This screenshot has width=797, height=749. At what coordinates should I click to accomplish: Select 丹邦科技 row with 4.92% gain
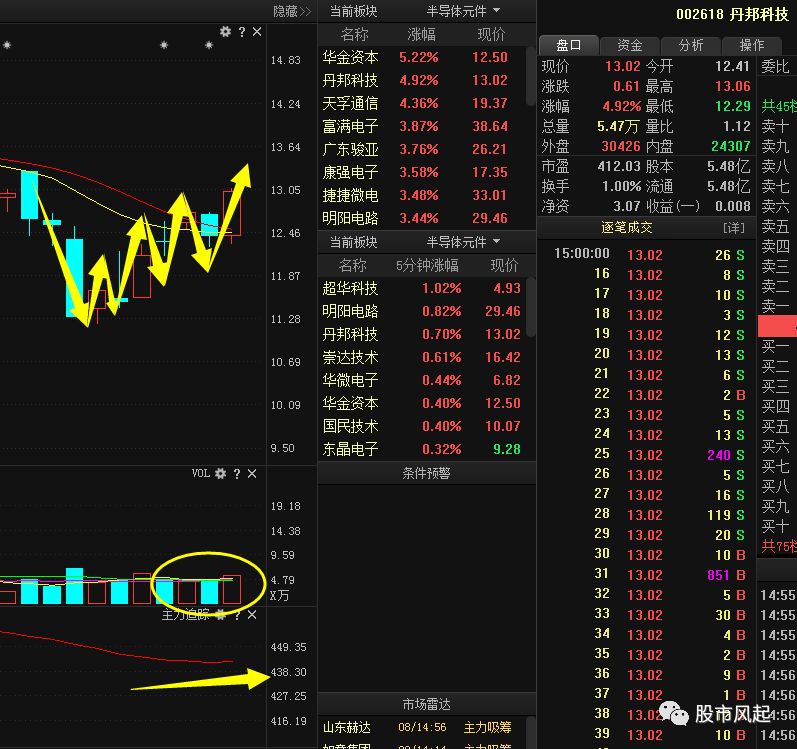coord(422,80)
